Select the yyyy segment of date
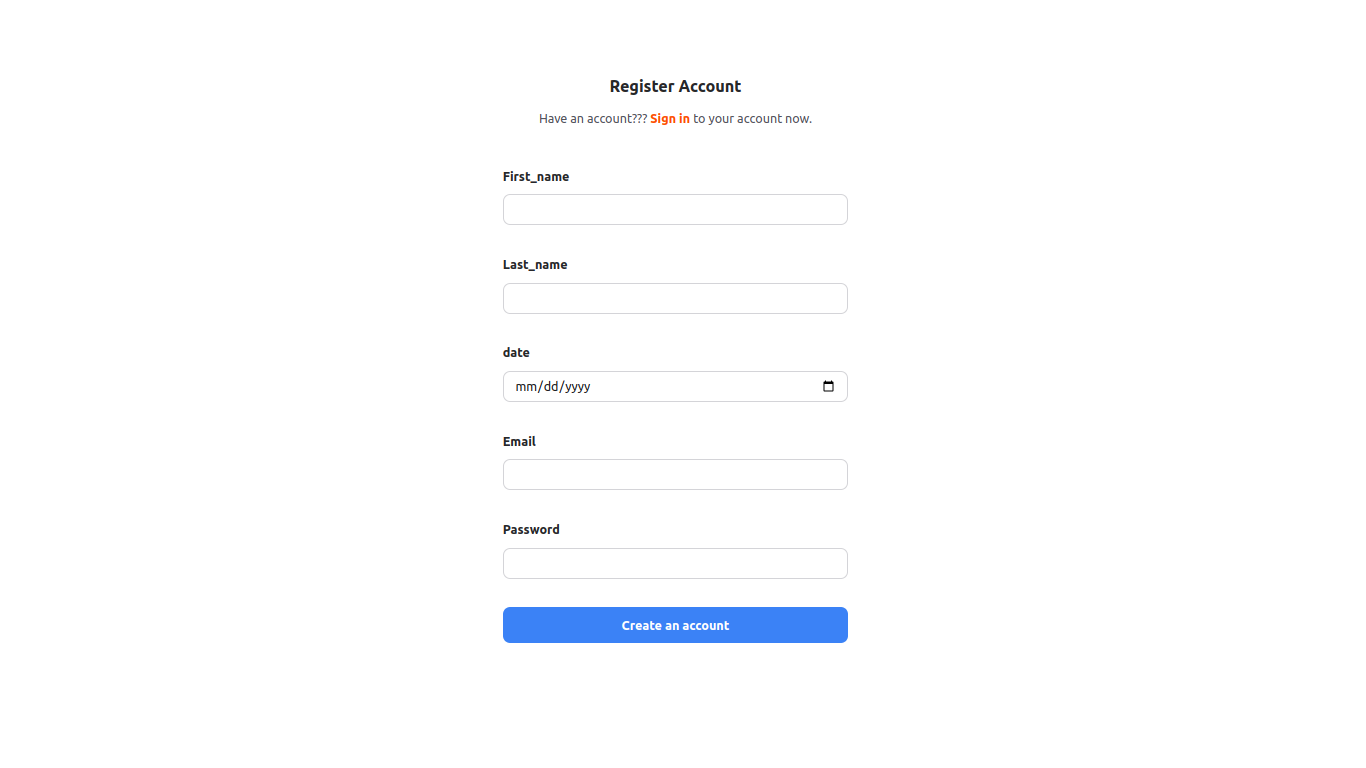 point(578,387)
